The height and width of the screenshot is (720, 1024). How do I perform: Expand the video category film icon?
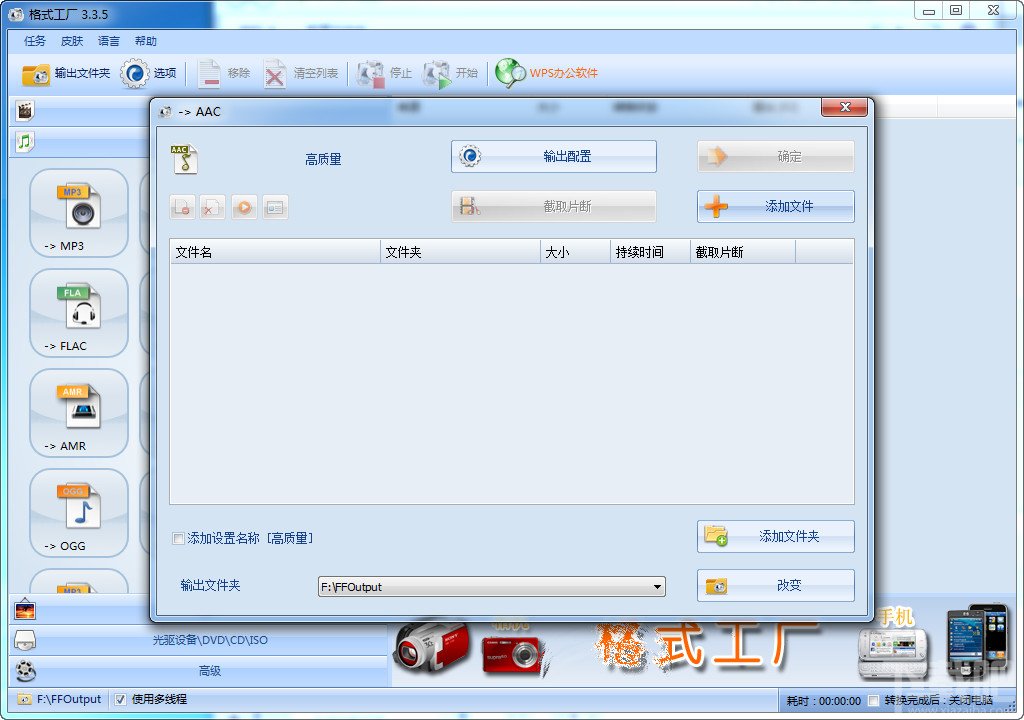pyautogui.click(x=25, y=110)
